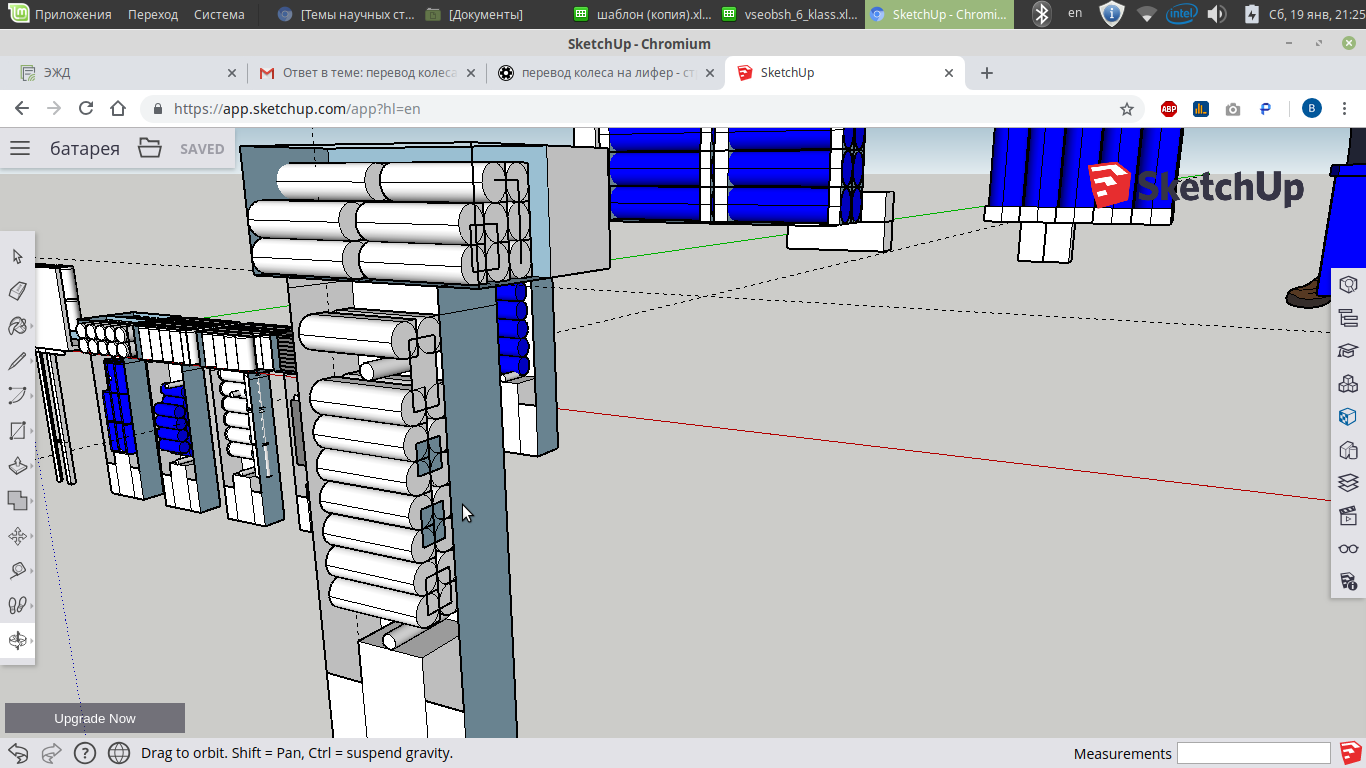Viewport: 1366px width, 768px height.
Task: Activate the Paint bucket tool
Action: tap(17, 326)
